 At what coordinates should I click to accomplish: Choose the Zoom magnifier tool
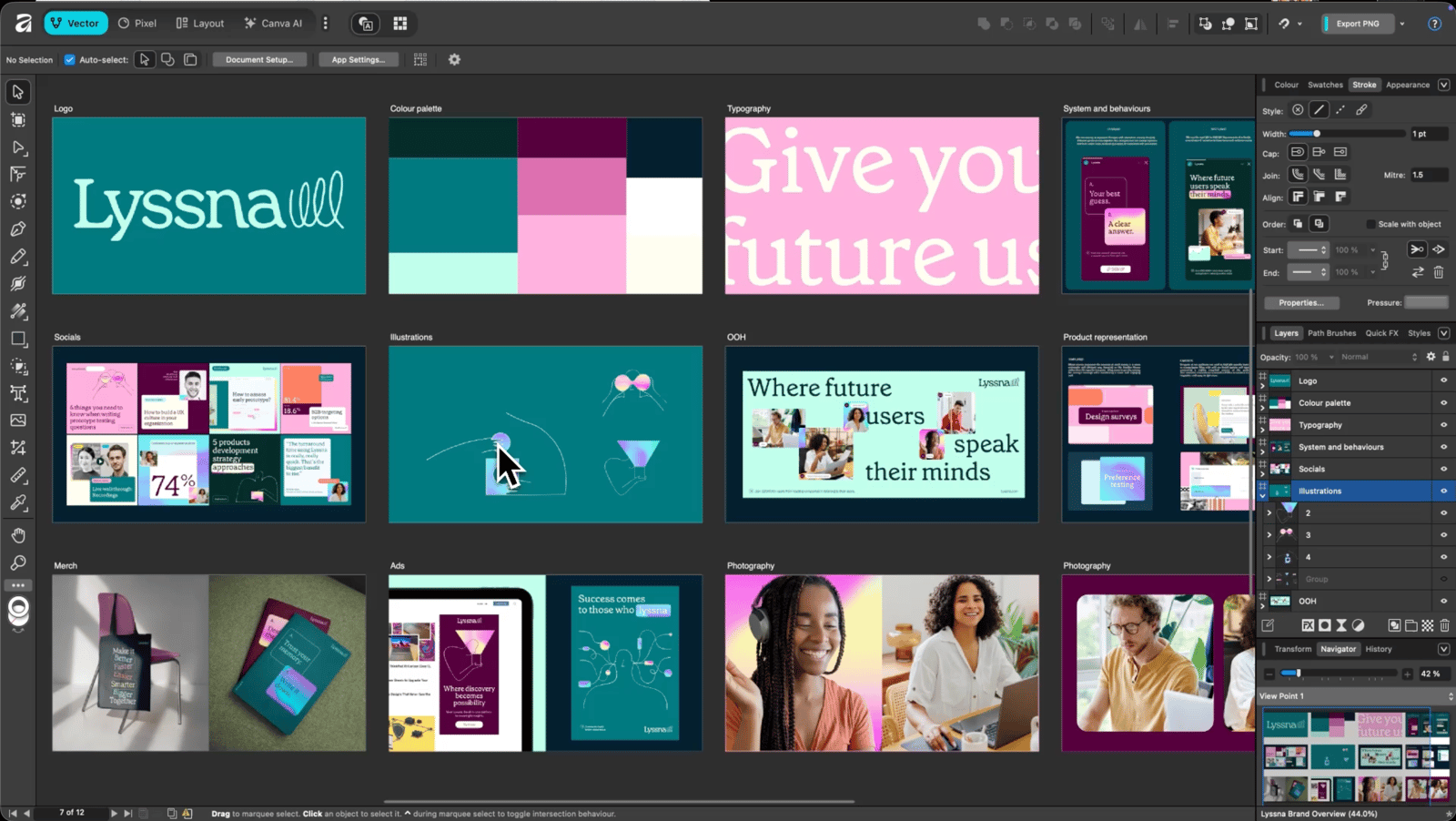click(18, 563)
